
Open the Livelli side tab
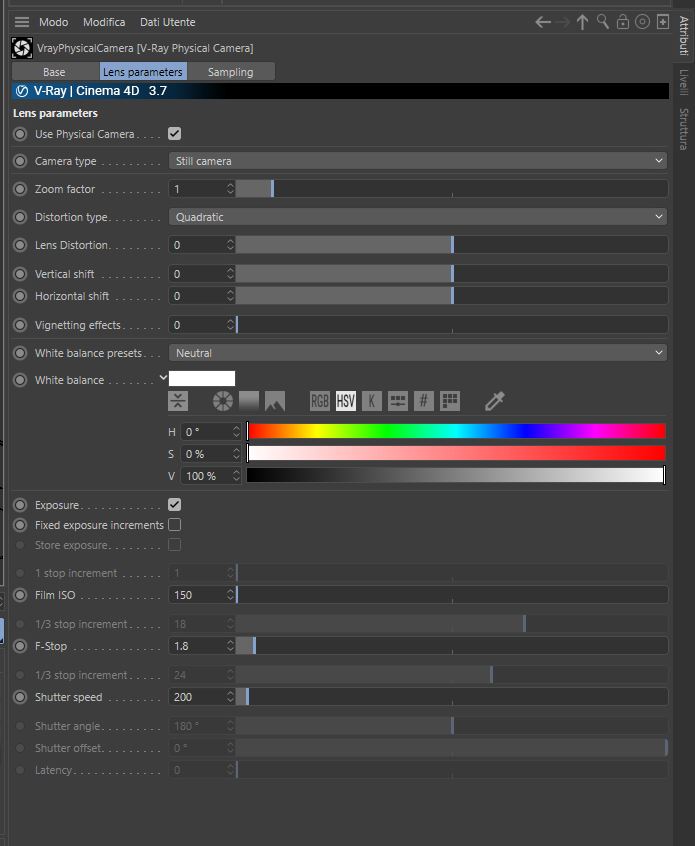coord(684,83)
